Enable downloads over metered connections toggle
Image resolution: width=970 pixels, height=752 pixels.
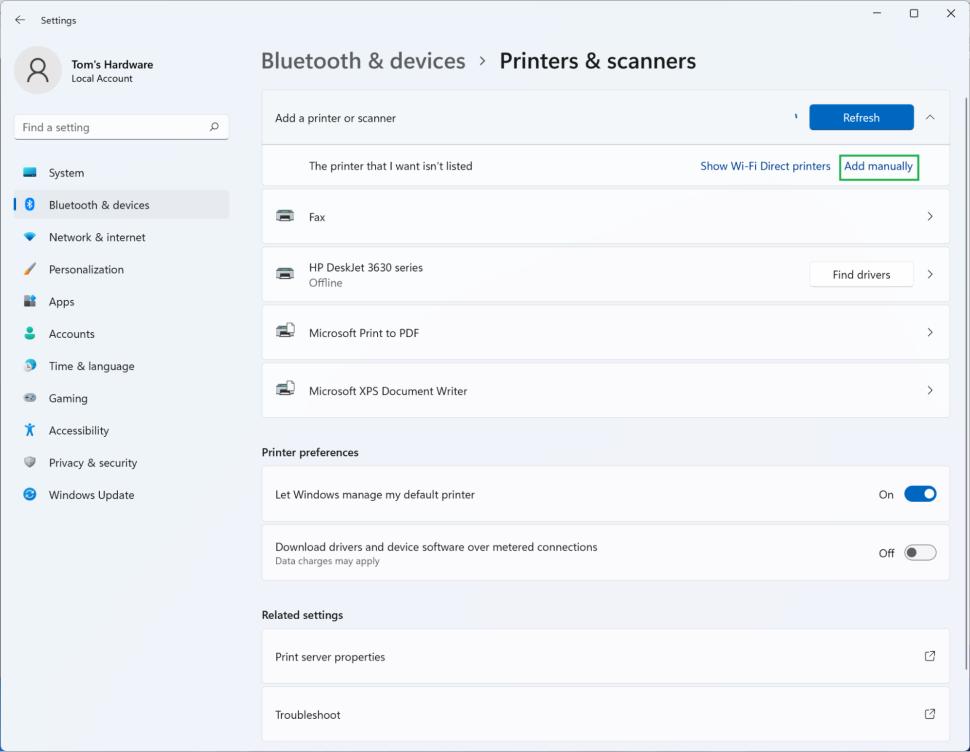click(x=920, y=553)
